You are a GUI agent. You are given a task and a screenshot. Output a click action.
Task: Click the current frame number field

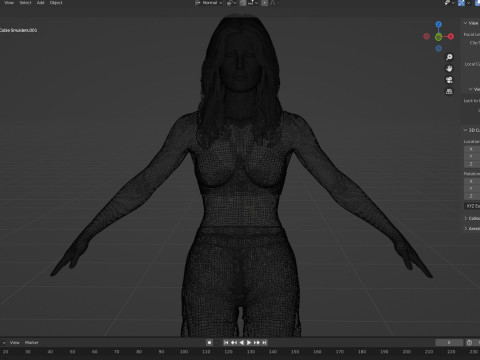pos(449,343)
